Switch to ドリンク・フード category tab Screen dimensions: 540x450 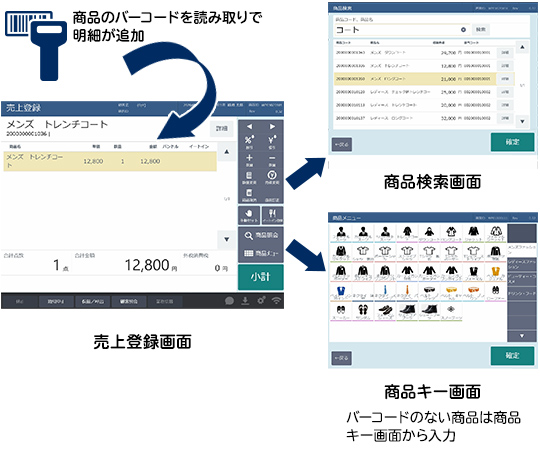[x=521, y=293]
